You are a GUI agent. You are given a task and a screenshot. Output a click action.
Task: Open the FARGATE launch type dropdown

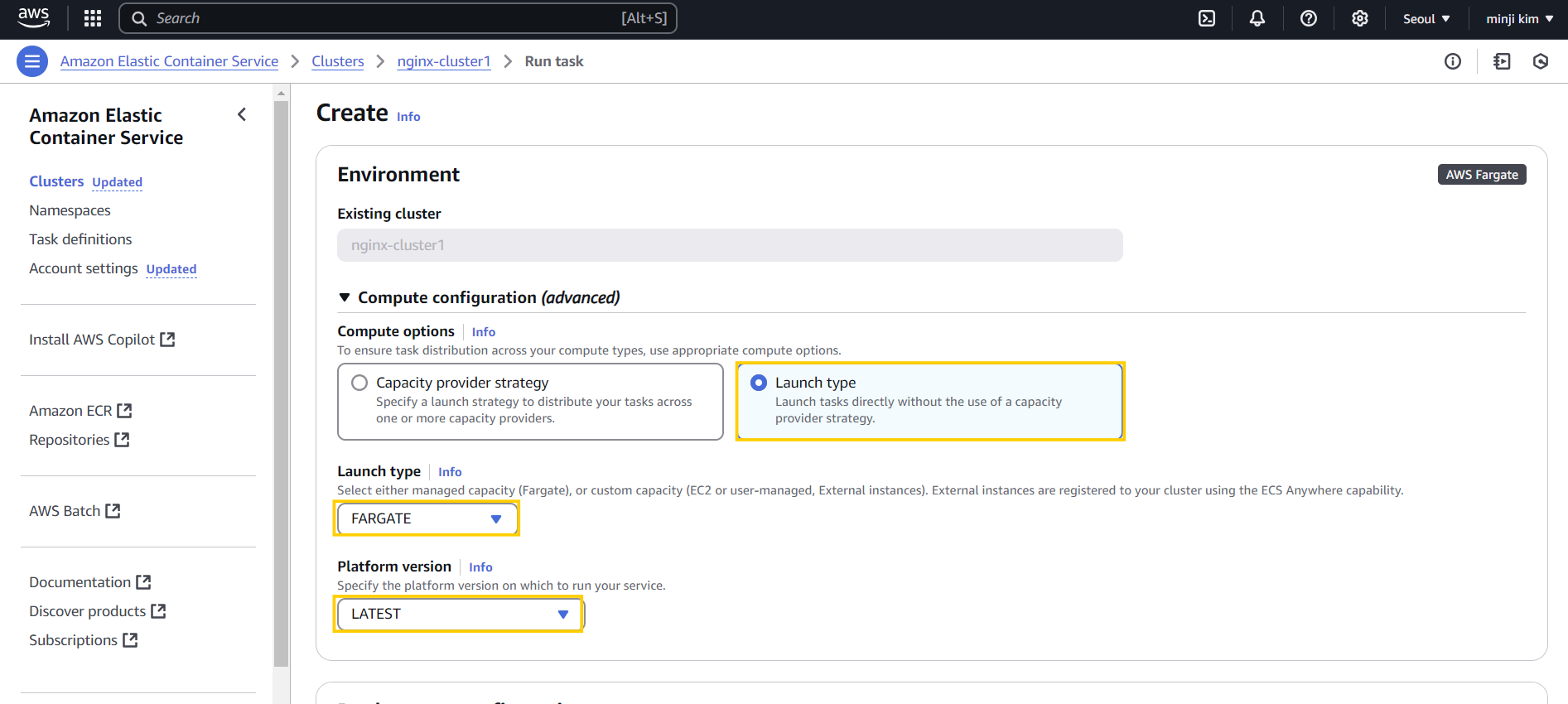click(x=427, y=518)
